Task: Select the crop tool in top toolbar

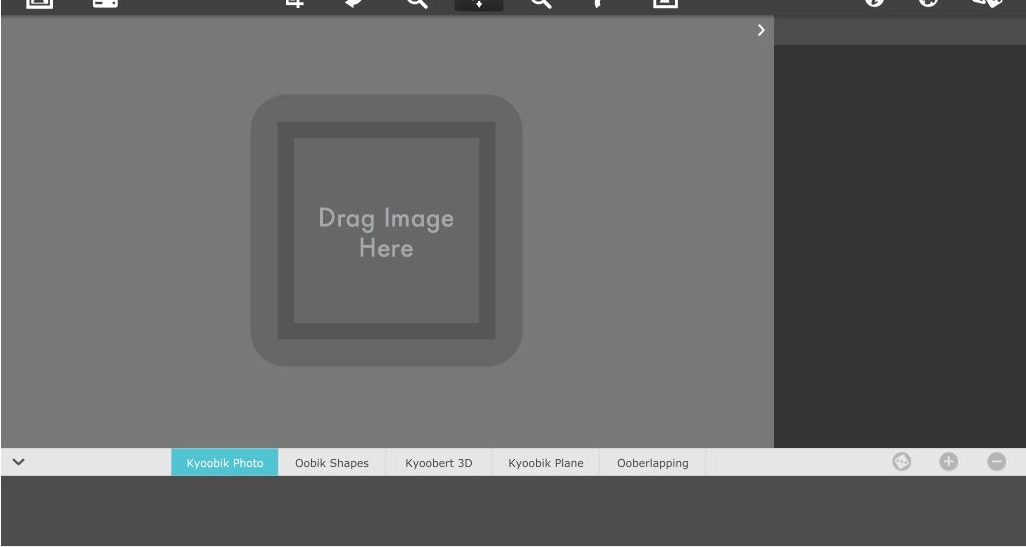Action: click(x=294, y=4)
